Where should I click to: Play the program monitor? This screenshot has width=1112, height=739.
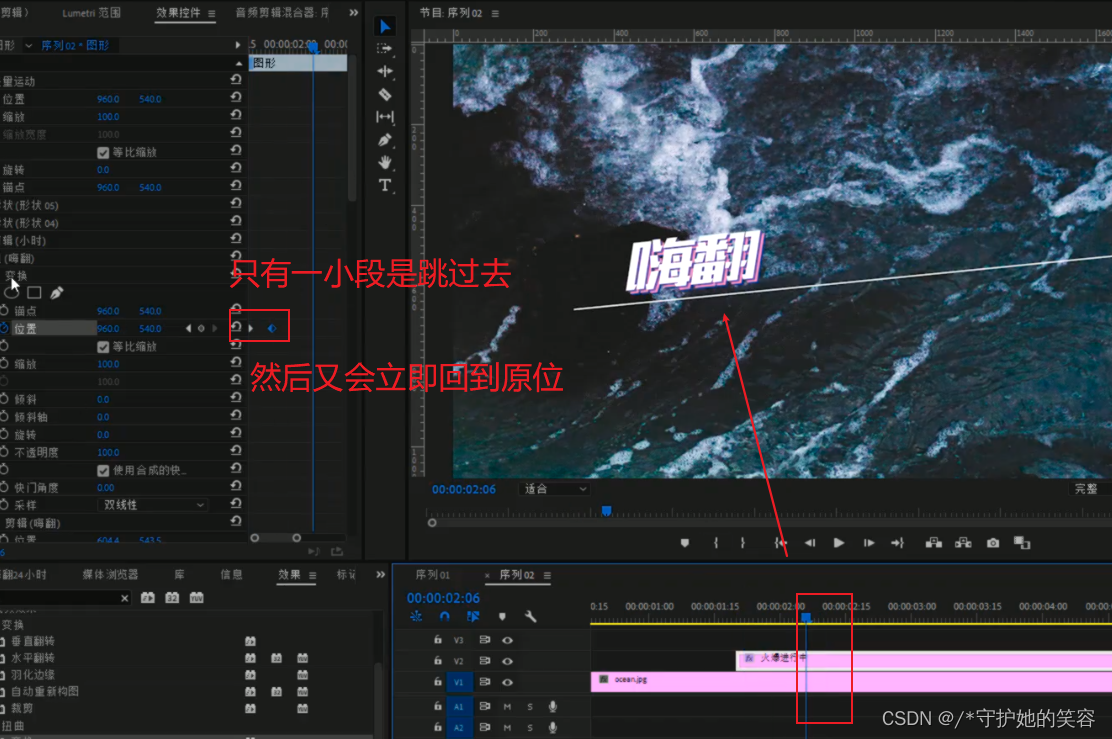point(839,543)
